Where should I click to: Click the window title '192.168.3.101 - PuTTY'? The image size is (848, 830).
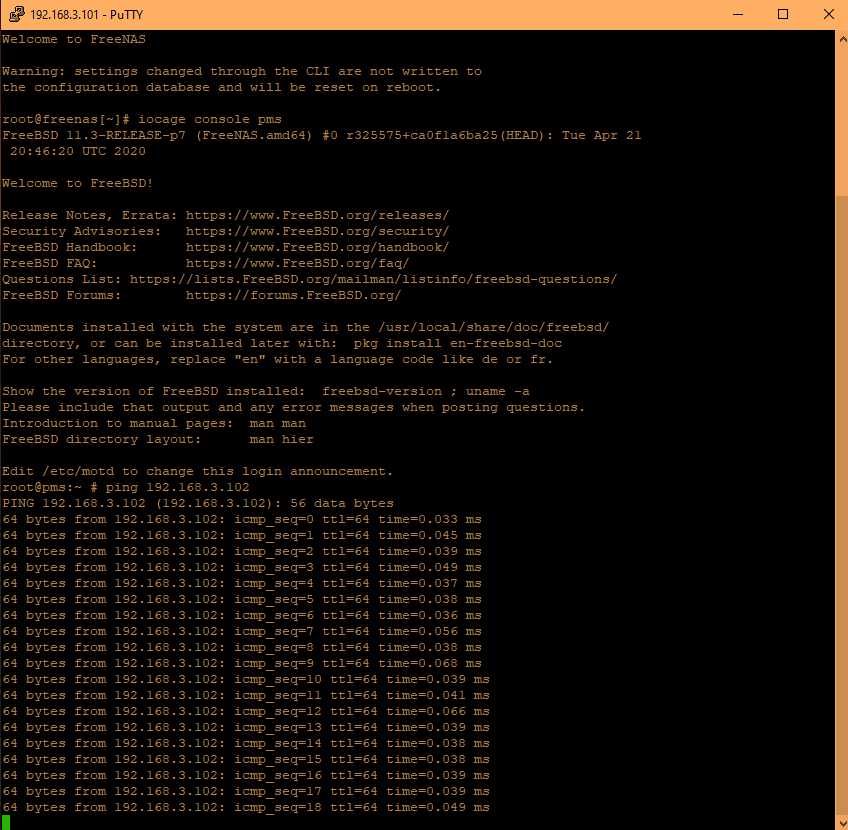pyautogui.click(x=87, y=15)
